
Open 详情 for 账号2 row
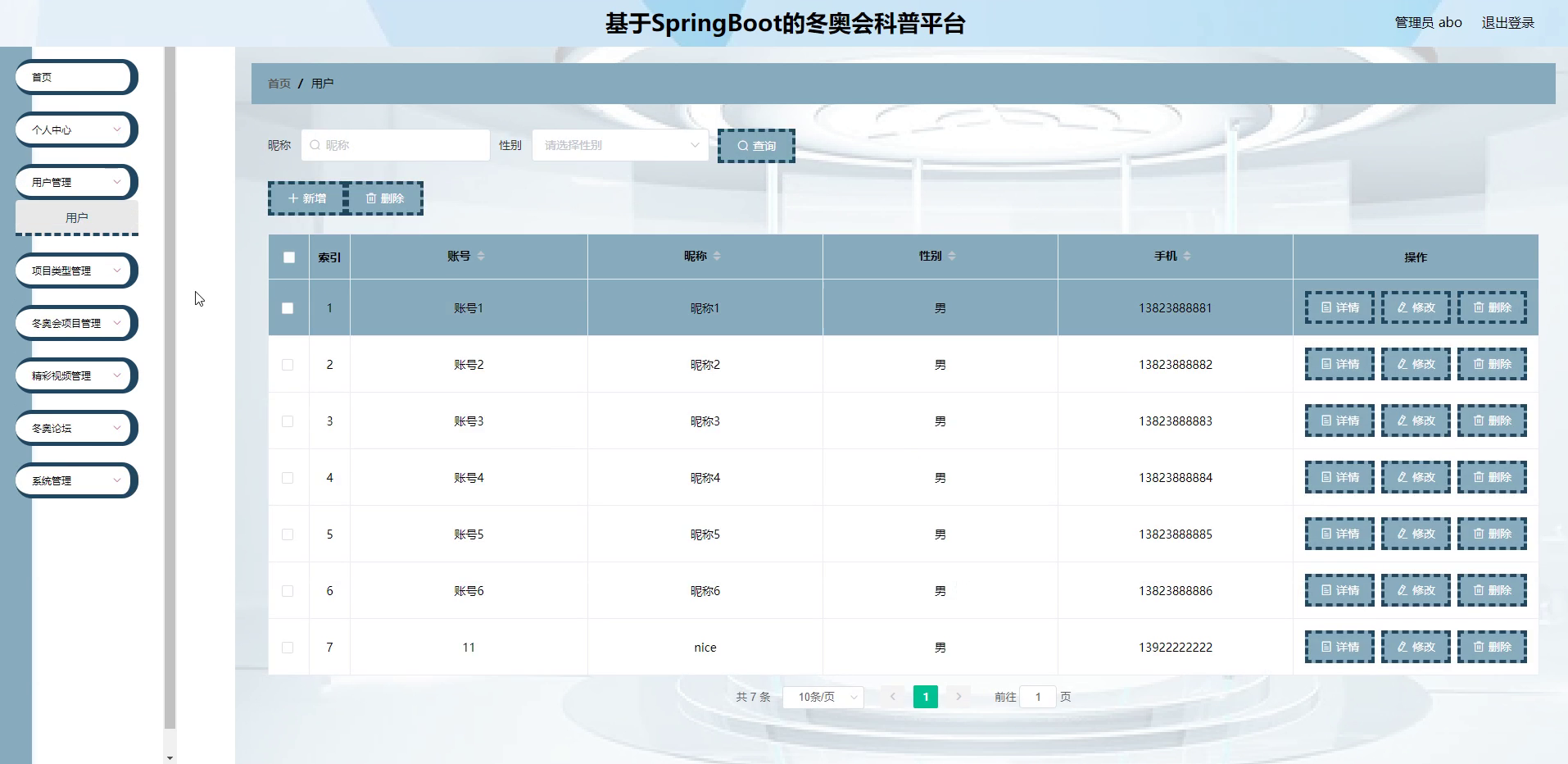(1339, 364)
